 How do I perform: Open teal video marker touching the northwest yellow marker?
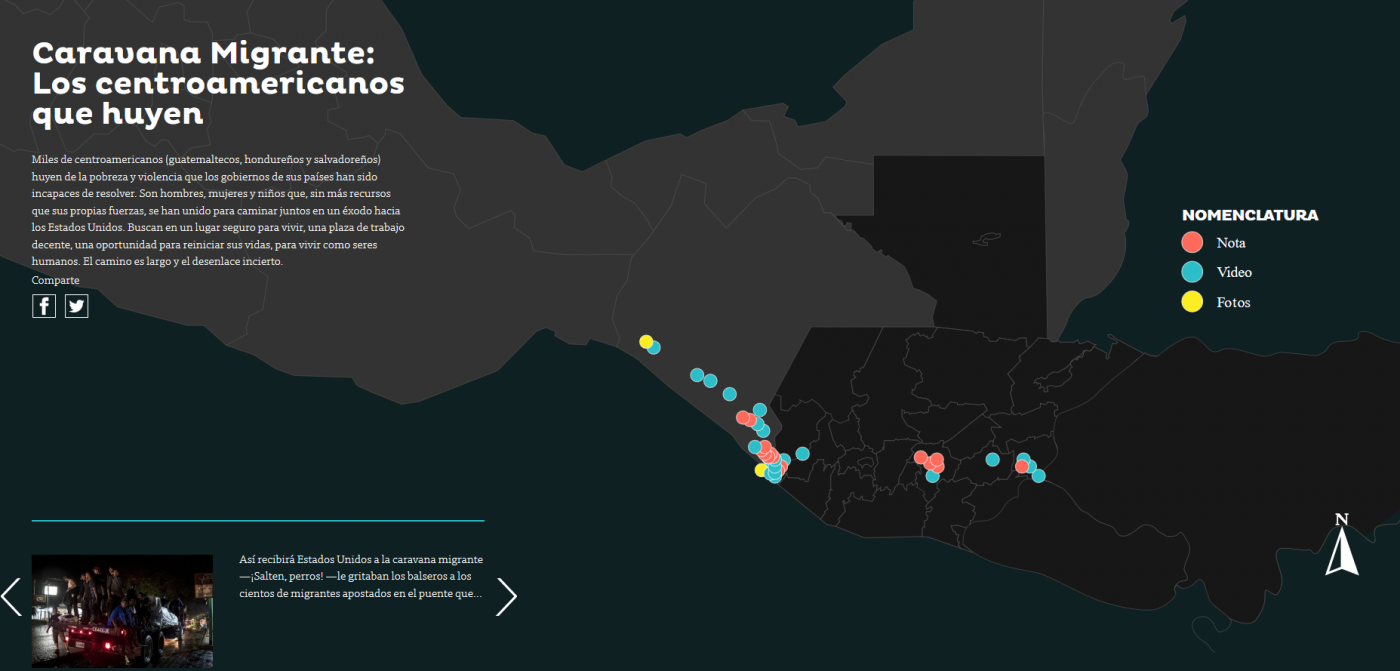654,348
